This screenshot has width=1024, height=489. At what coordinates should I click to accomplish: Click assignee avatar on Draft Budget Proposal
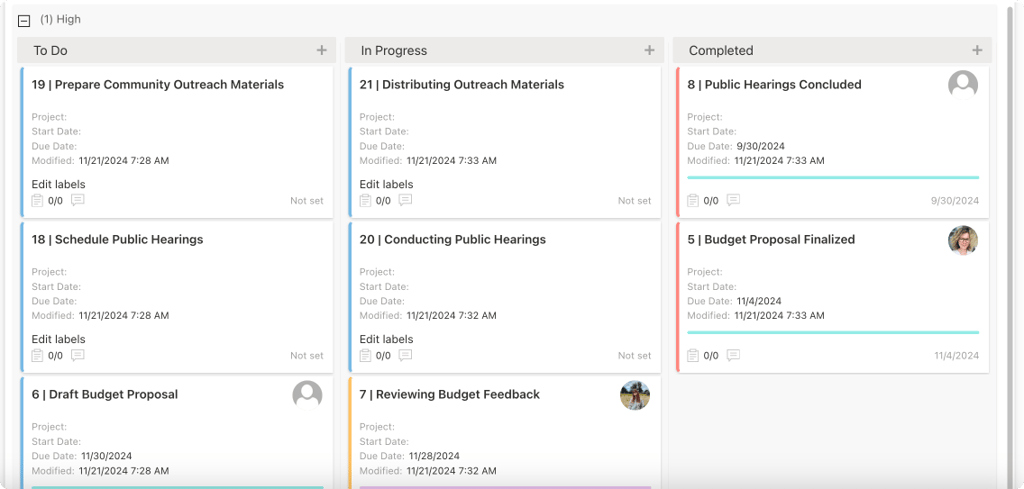tap(307, 395)
